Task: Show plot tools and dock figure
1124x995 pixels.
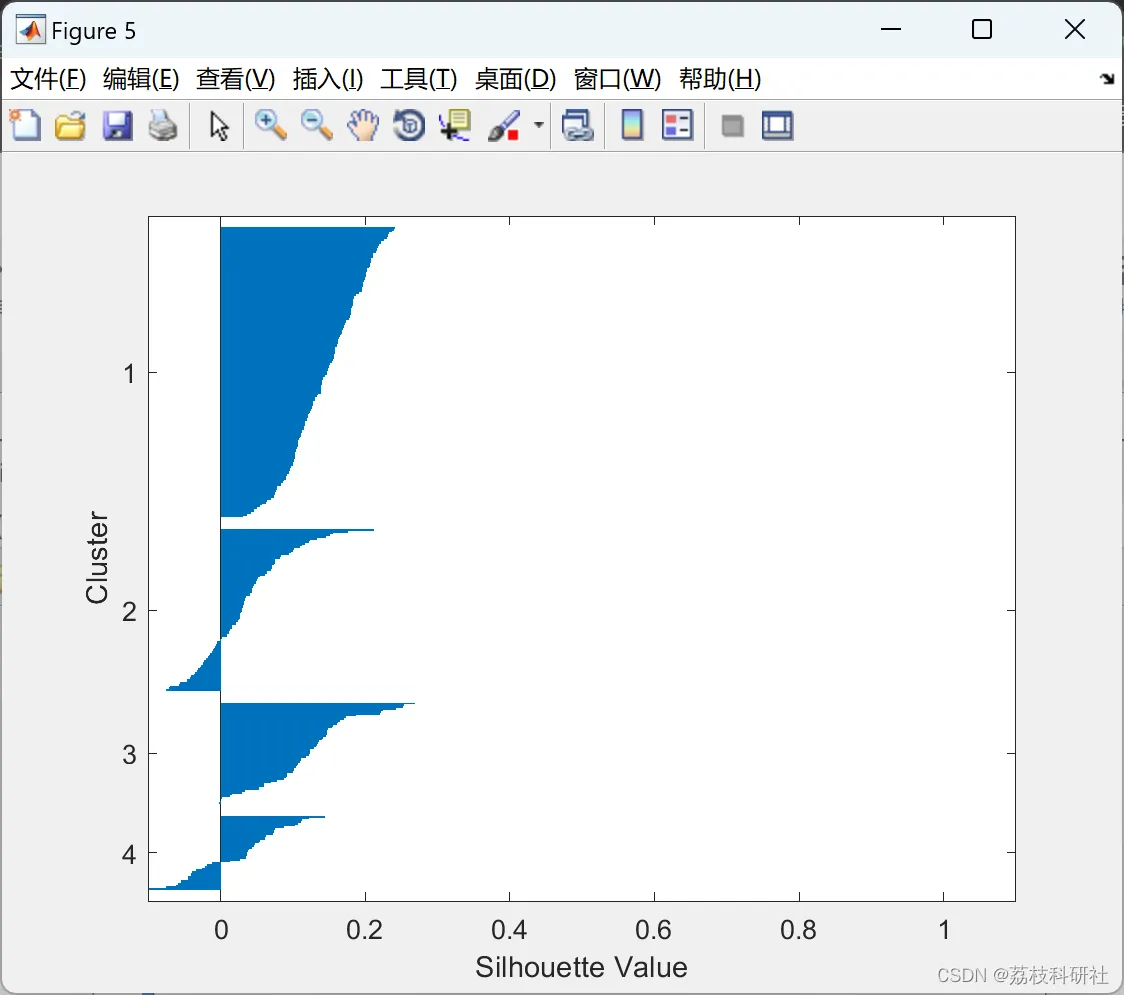Action: pyautogui.click(x=778, y=125)
